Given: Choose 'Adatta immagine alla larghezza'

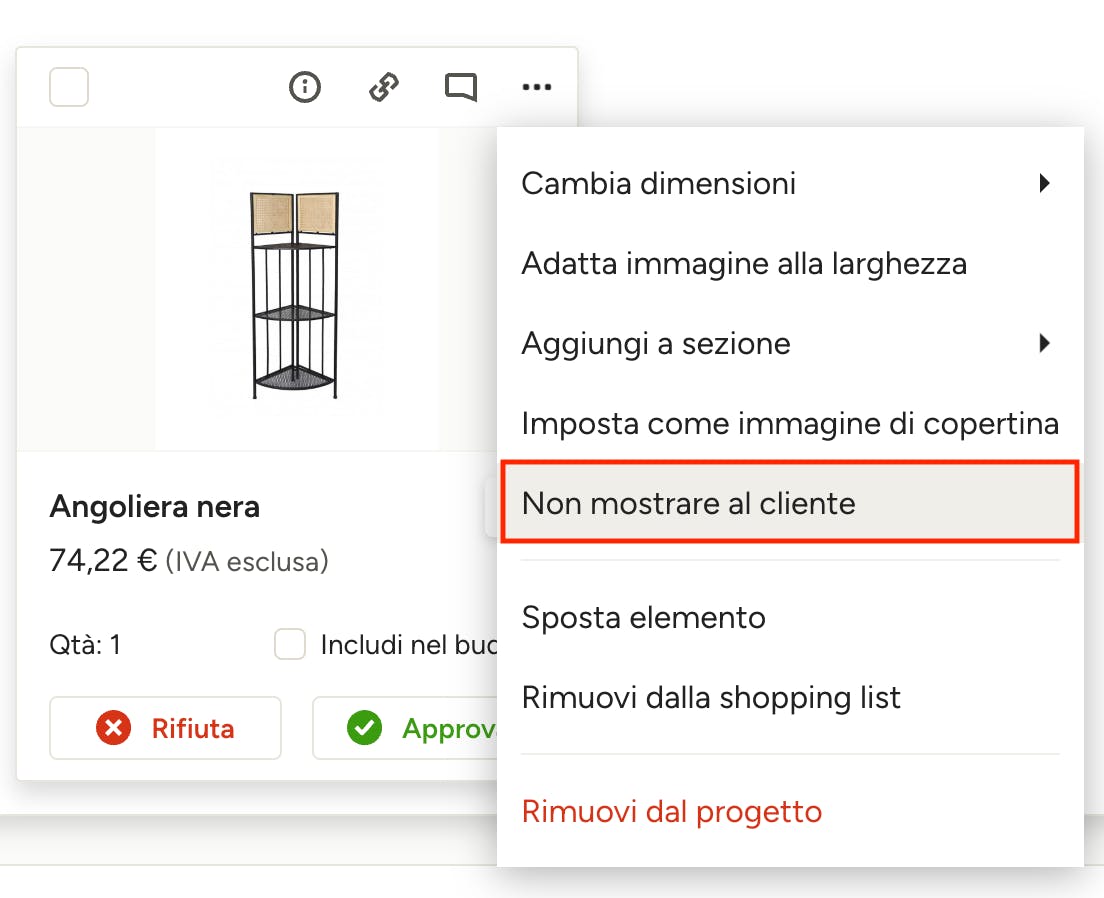Looking at the screenshot, I should (x=744, y=264).
